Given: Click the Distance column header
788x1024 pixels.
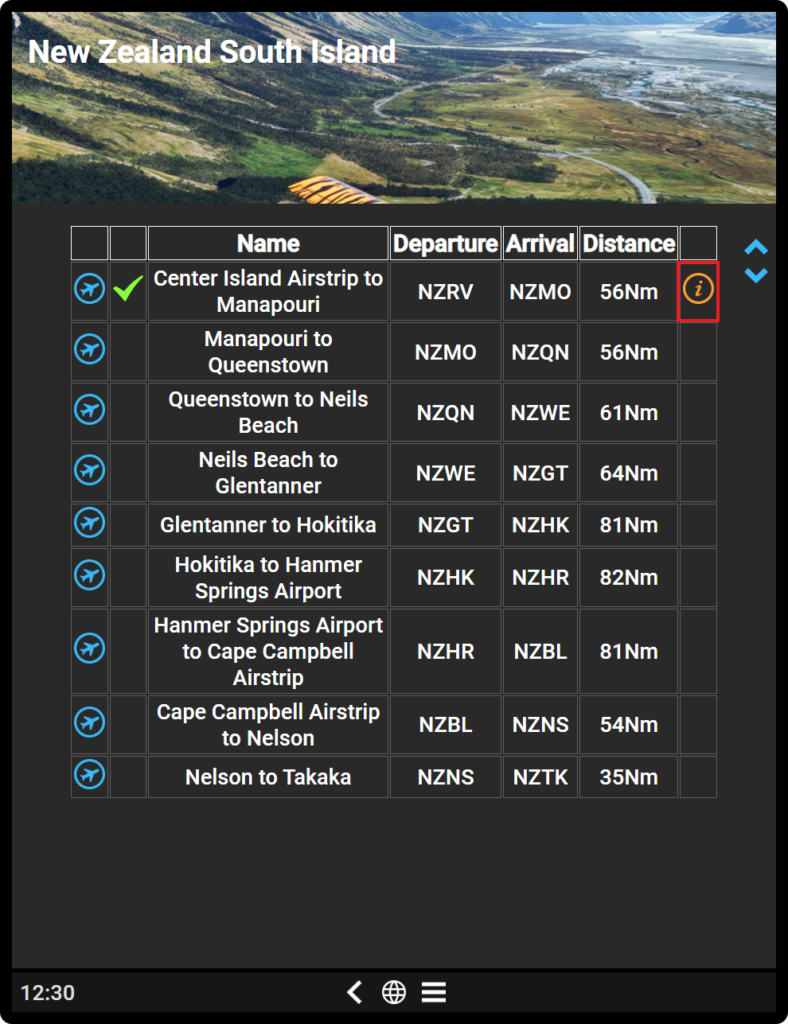Looking at the screenshot, I should [x=629, y=244].
